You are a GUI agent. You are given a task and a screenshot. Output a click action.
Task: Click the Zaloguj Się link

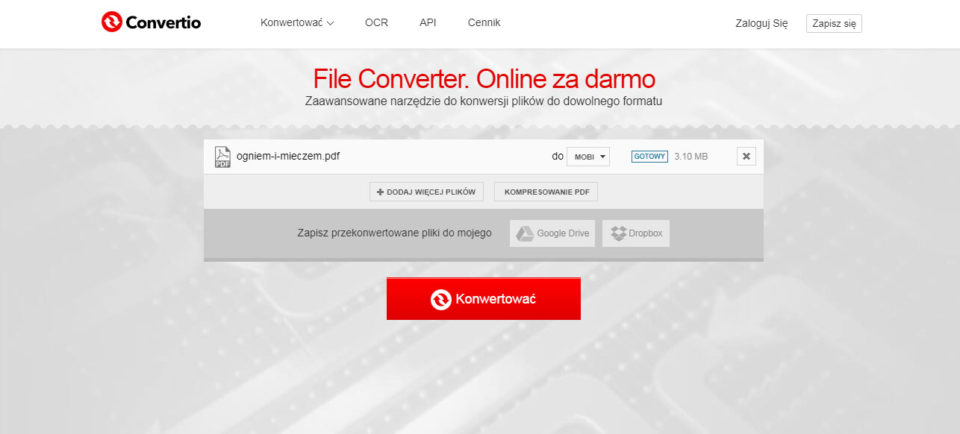tap(761, 23)
